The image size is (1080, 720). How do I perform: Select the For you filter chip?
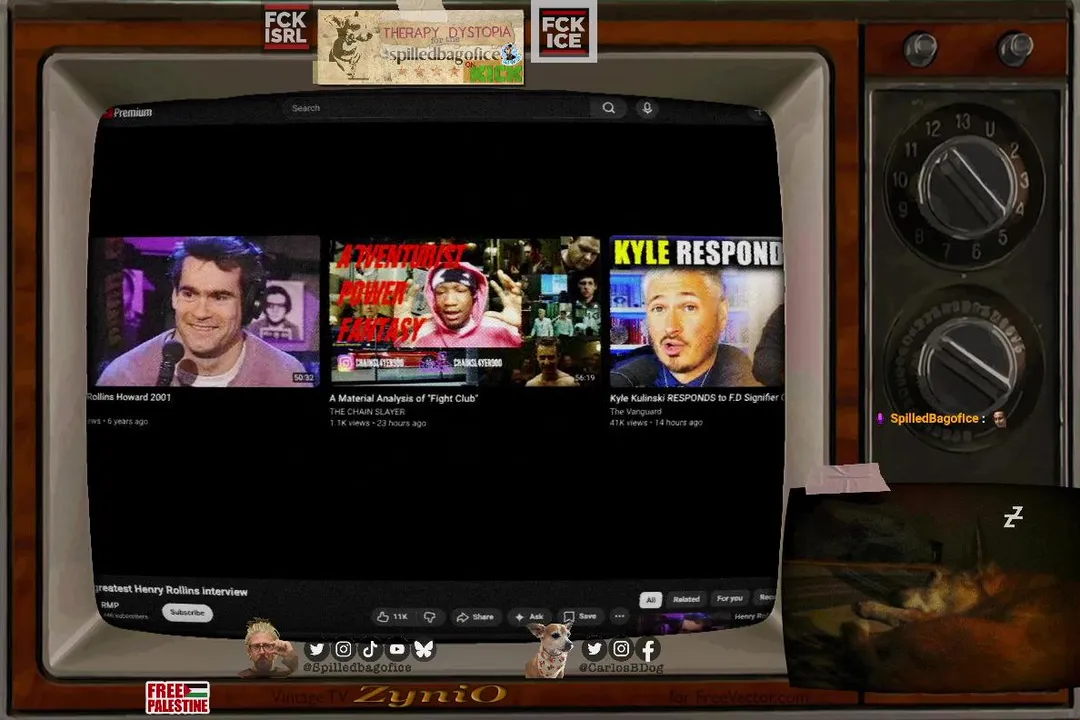pos(729,598)
